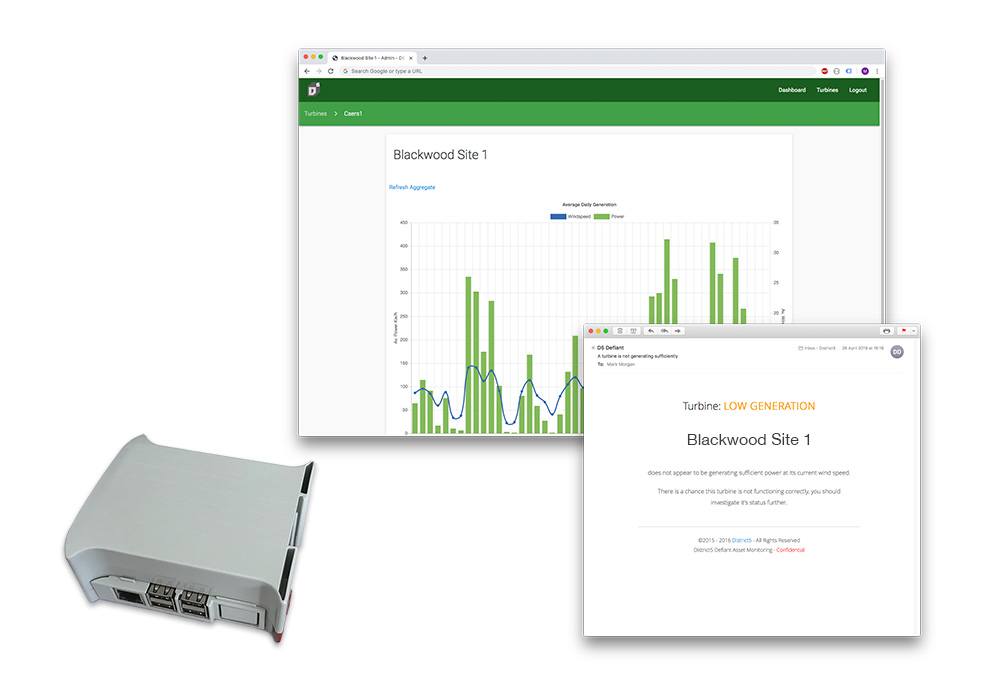The image size is (1000, 691).
Task: Reply to the D5 Defiant email
Action: pyautogui.click(x=651, y=331)
